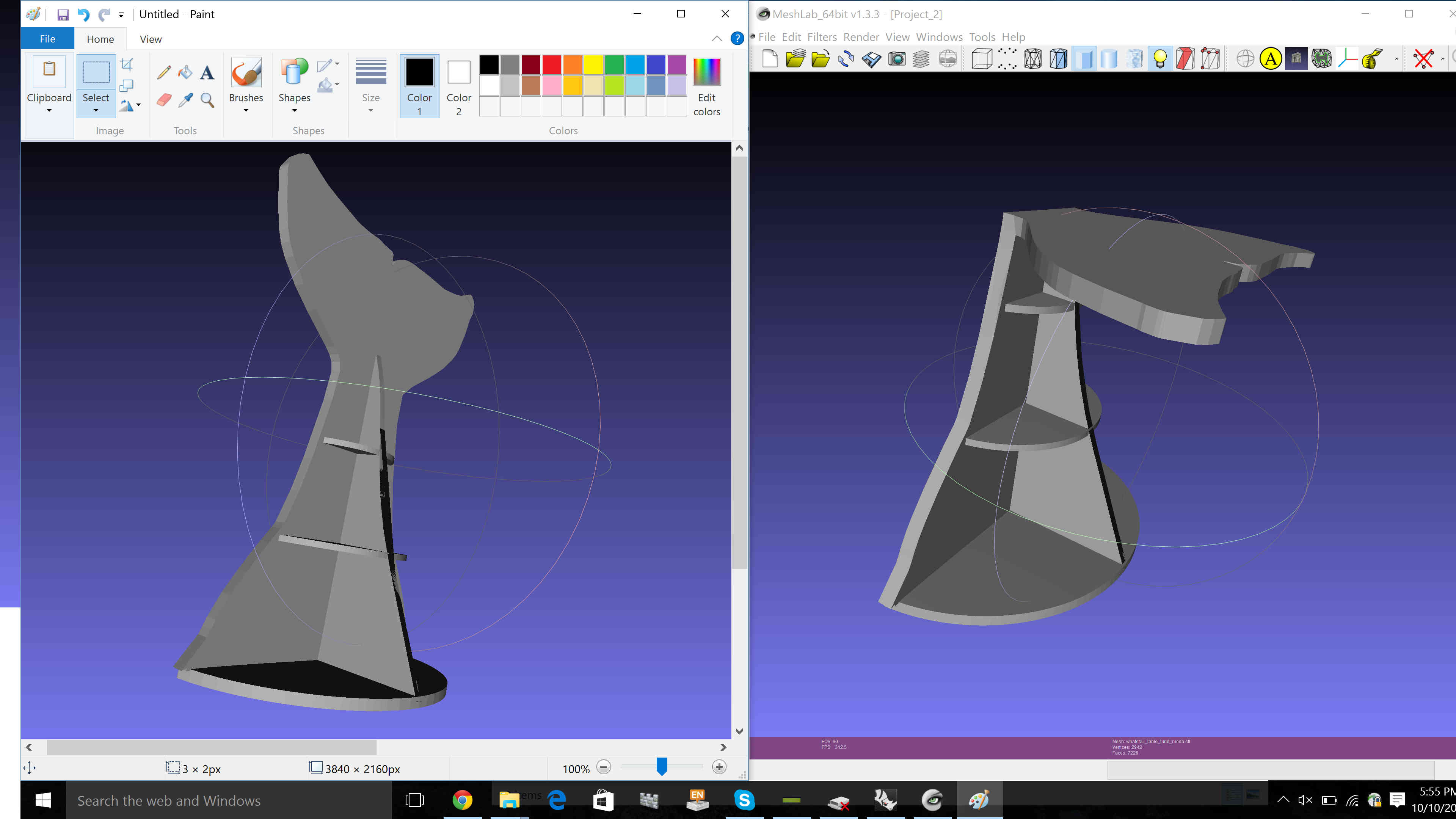Click Paint horizontal scrollbar thumb
Screen dimensions: 1456x819
212,747
